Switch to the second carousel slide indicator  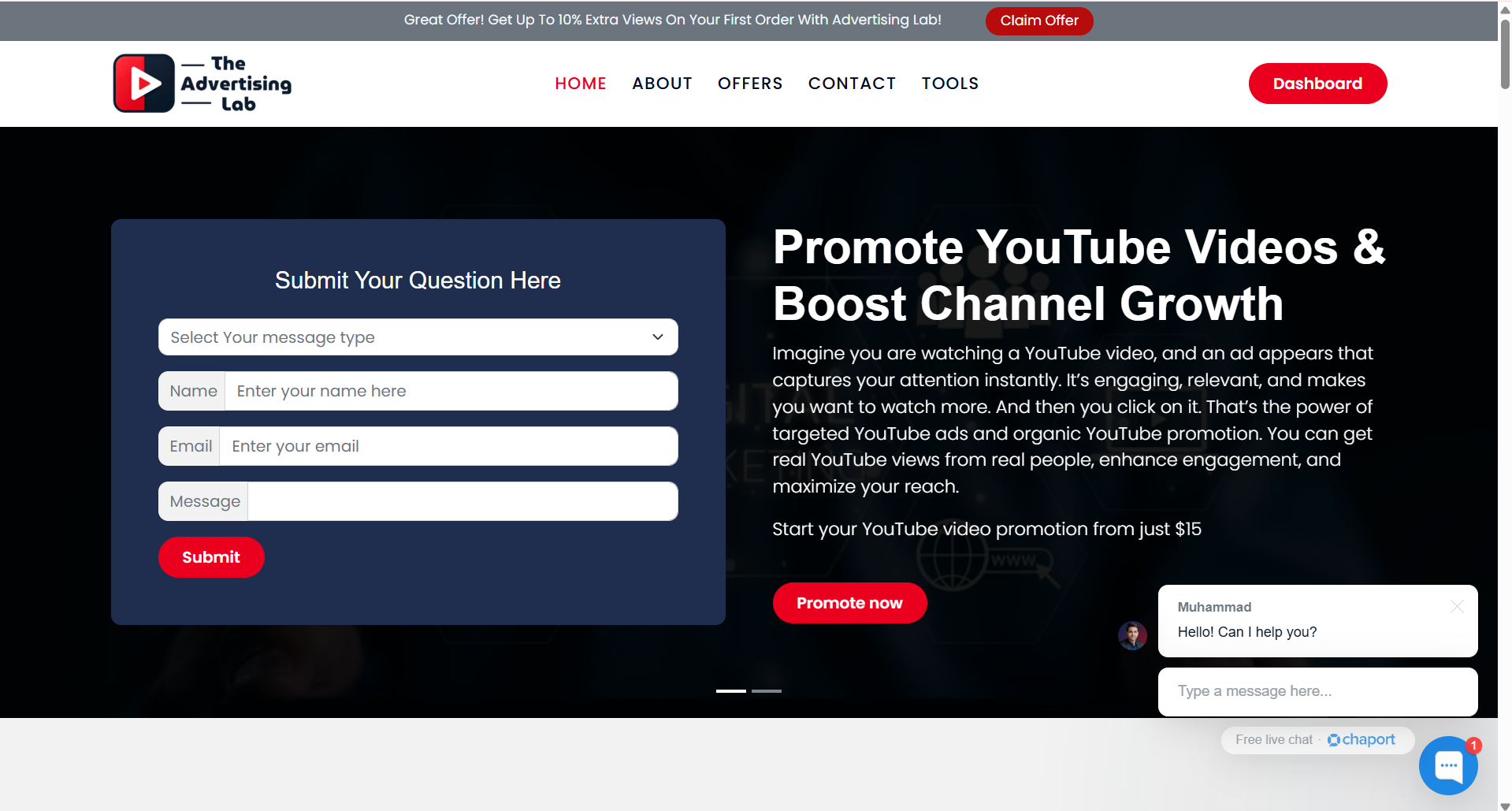tap(766, 691)
